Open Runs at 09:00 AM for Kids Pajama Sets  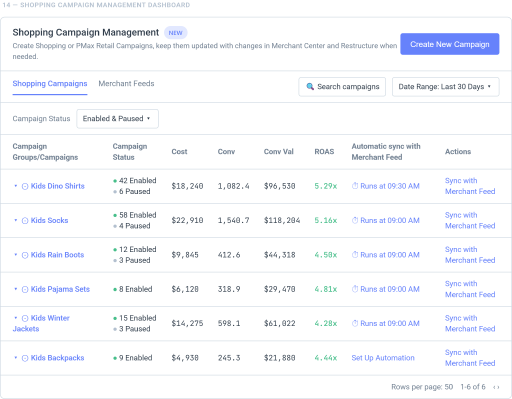390,289
